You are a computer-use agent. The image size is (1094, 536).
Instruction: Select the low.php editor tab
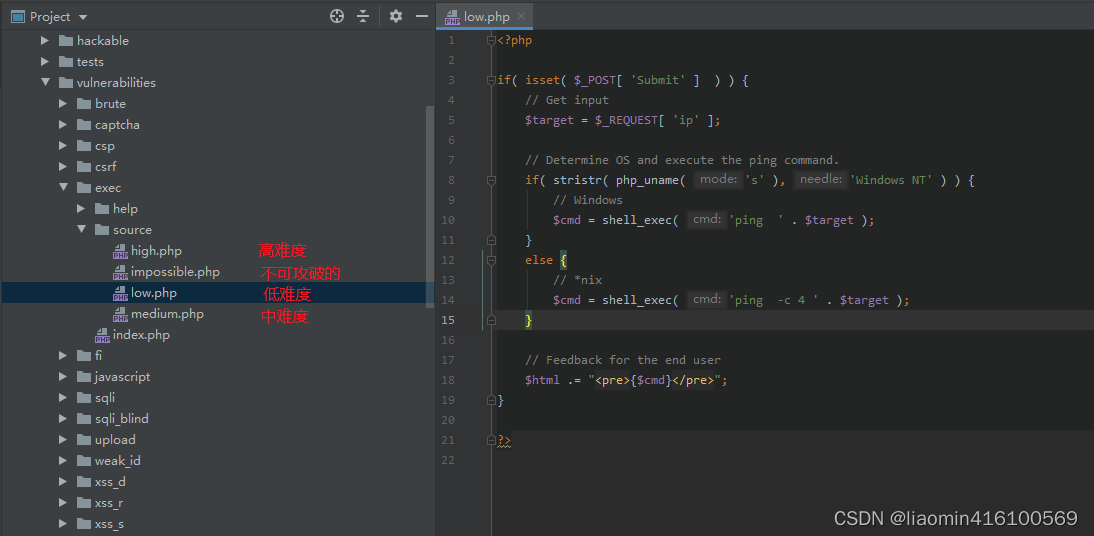(484, 16)
